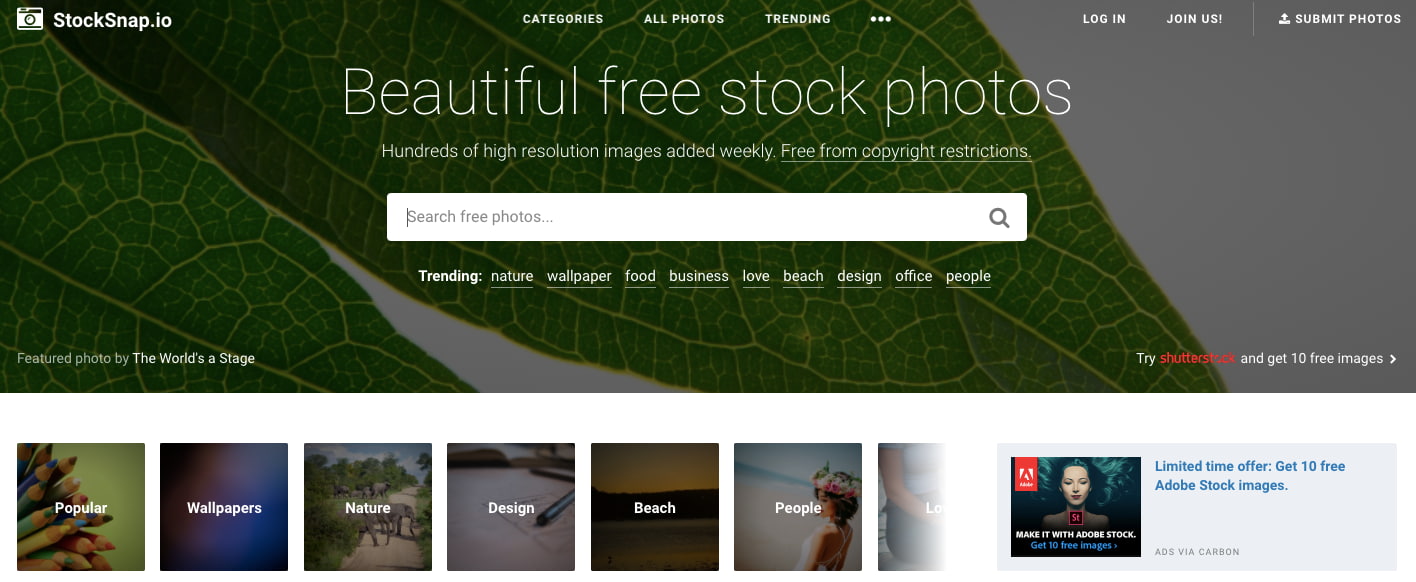Open the People category thumbnail
Viewport: 1416px width, 582px height.
click(x=798, y=507)
